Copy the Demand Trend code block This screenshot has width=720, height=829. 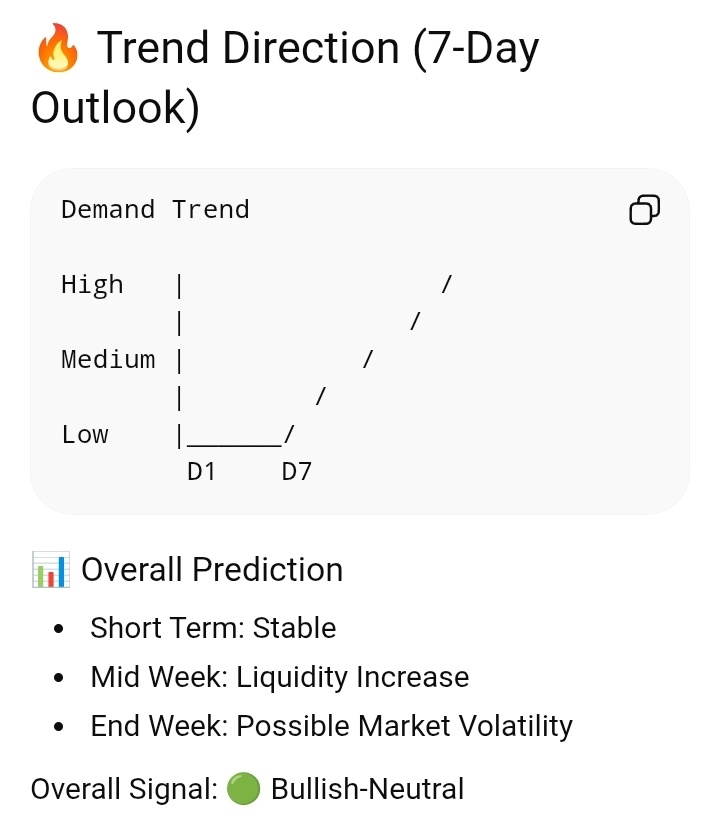pos(644,210)
